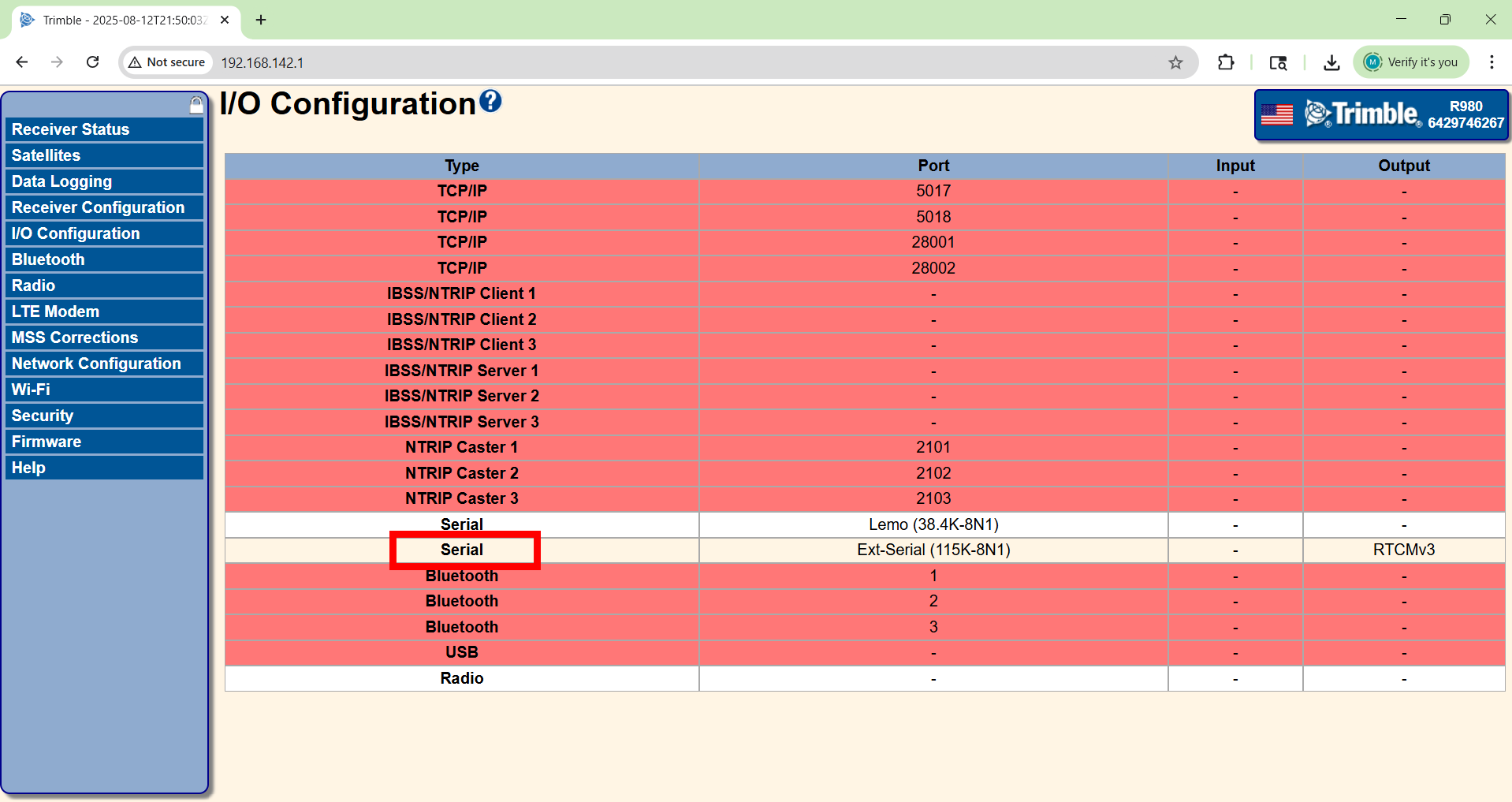Open the Ext-Serial row Serial link
The width and height of the screenshot is (1512, 802).
(x=462, y=550)
